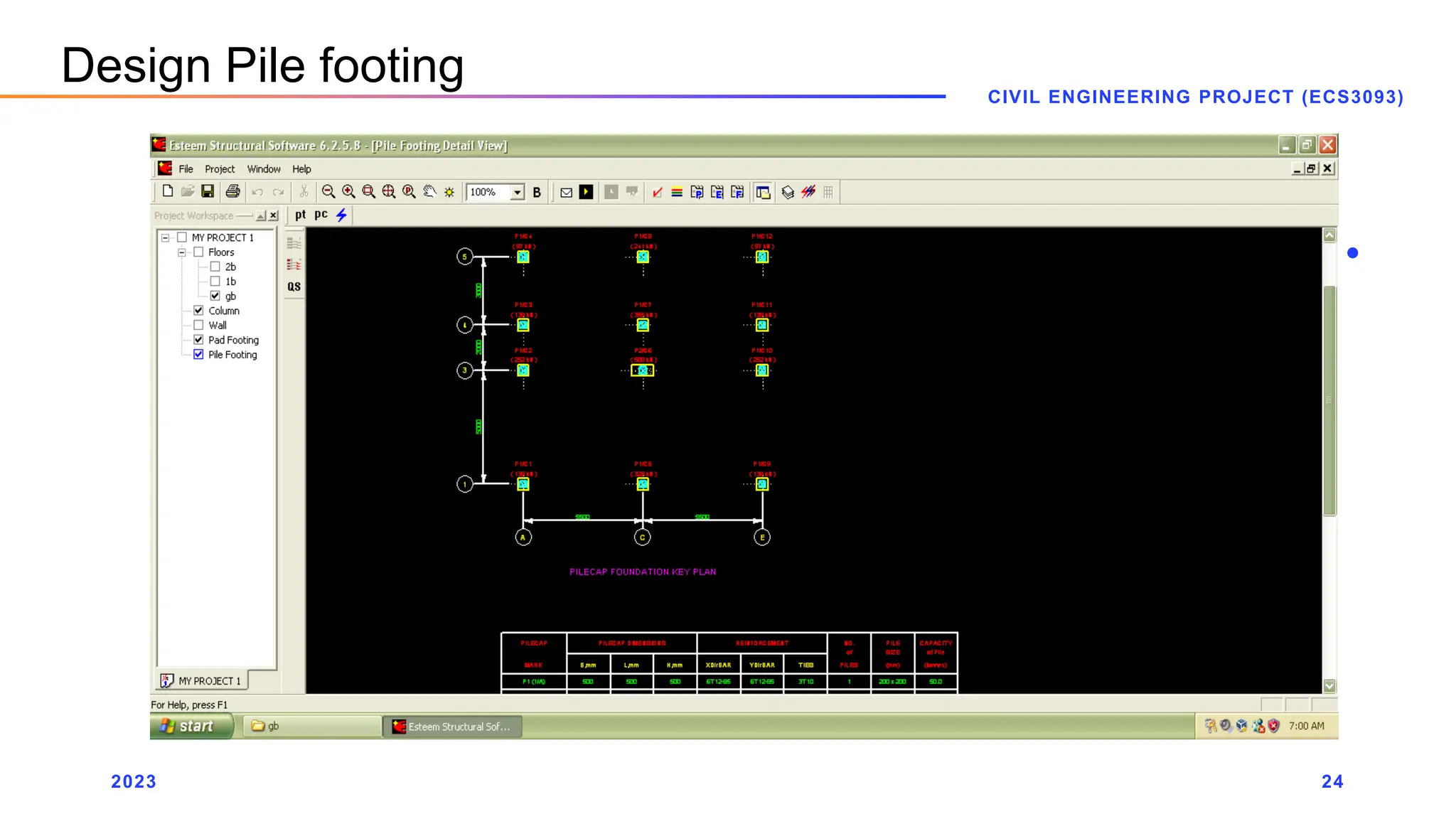The width and height of the screenshot is (1456, 819).
Task: Click the envelope icon
Action: point(566,192)
